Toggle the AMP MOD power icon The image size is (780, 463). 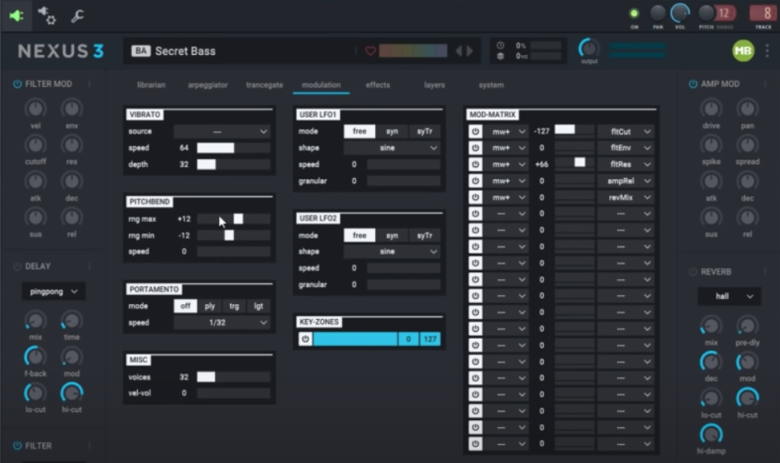693,84
